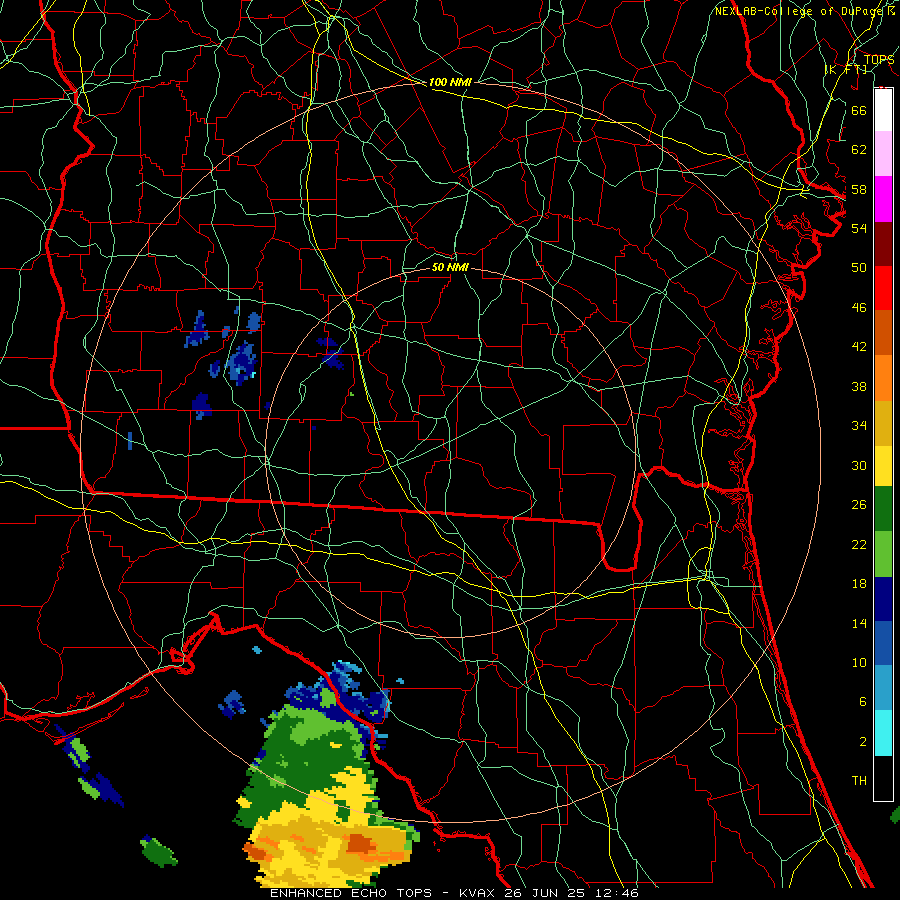Click the legend value "66"
Image resolution: width=900 pixels, height=900 pixels.
(859, 110)
